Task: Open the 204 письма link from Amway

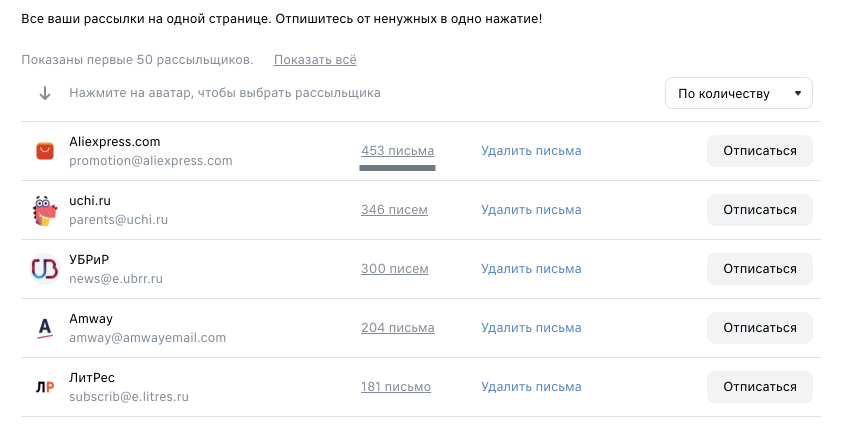Action: pos(397,328)
